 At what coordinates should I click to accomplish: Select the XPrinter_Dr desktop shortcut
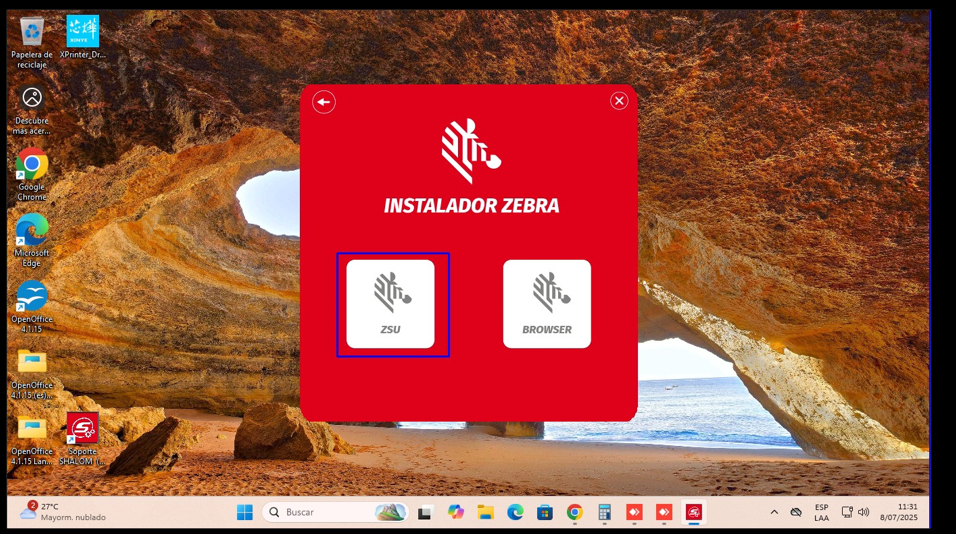82,36
